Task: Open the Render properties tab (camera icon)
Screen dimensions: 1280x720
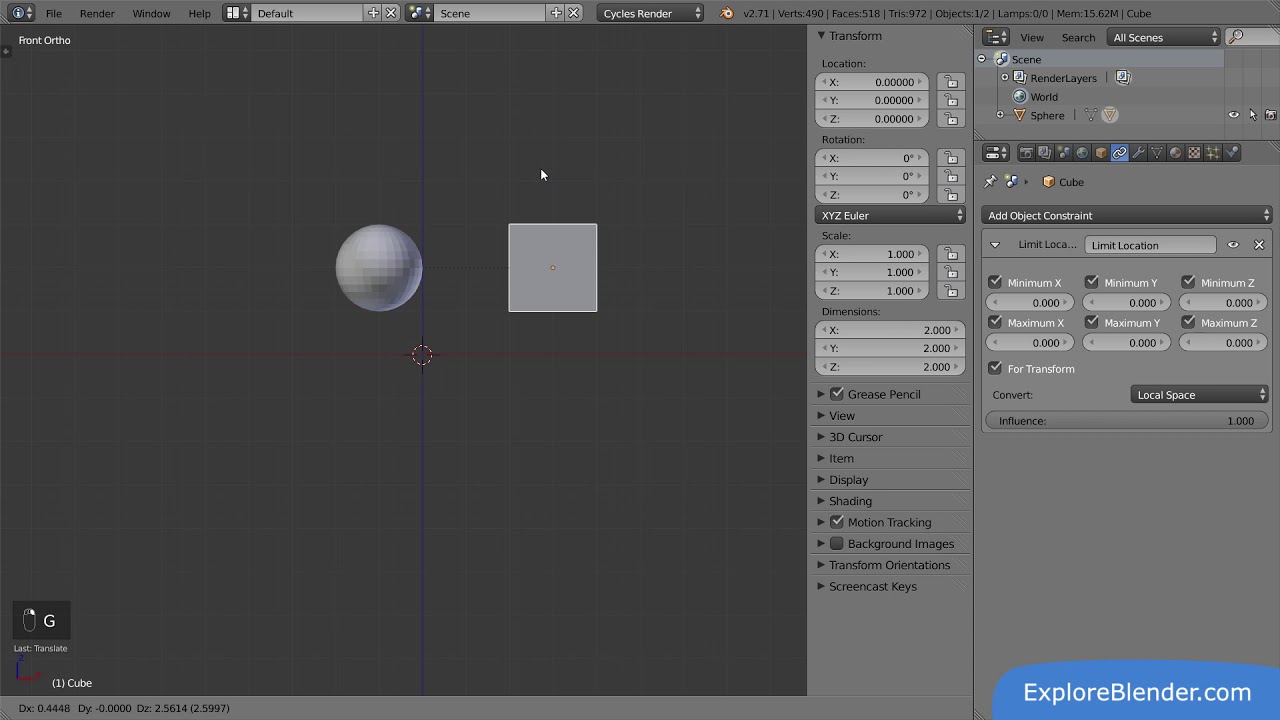Action: pos(1026,153)
